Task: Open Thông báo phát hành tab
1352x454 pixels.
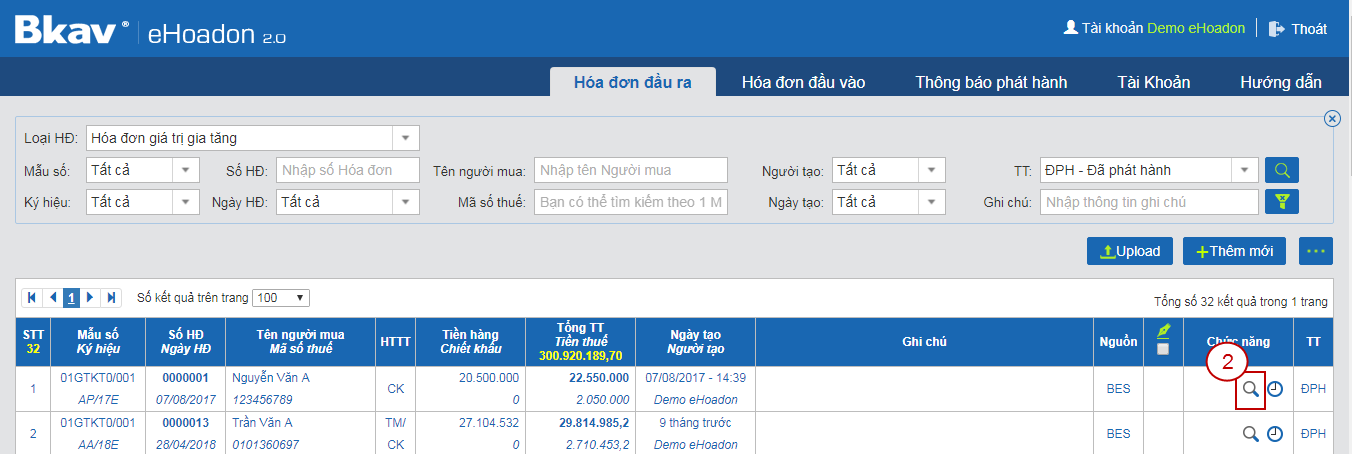Action: pyautogui.click(x=991, y=82)
